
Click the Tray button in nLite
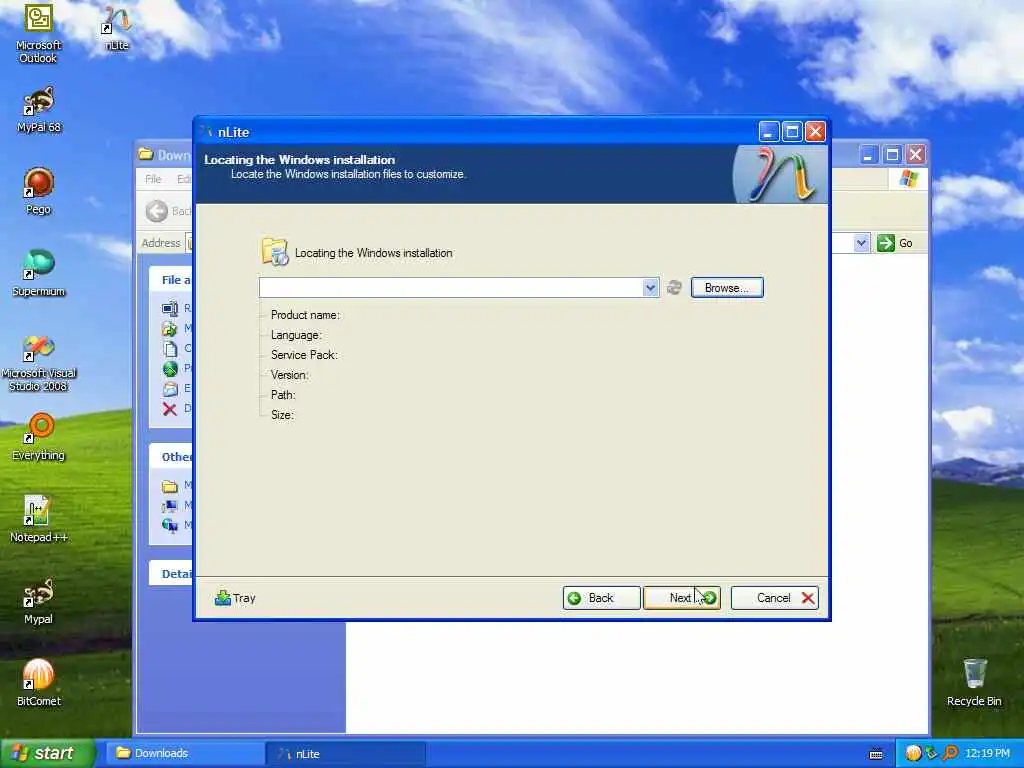coord(235,598)
